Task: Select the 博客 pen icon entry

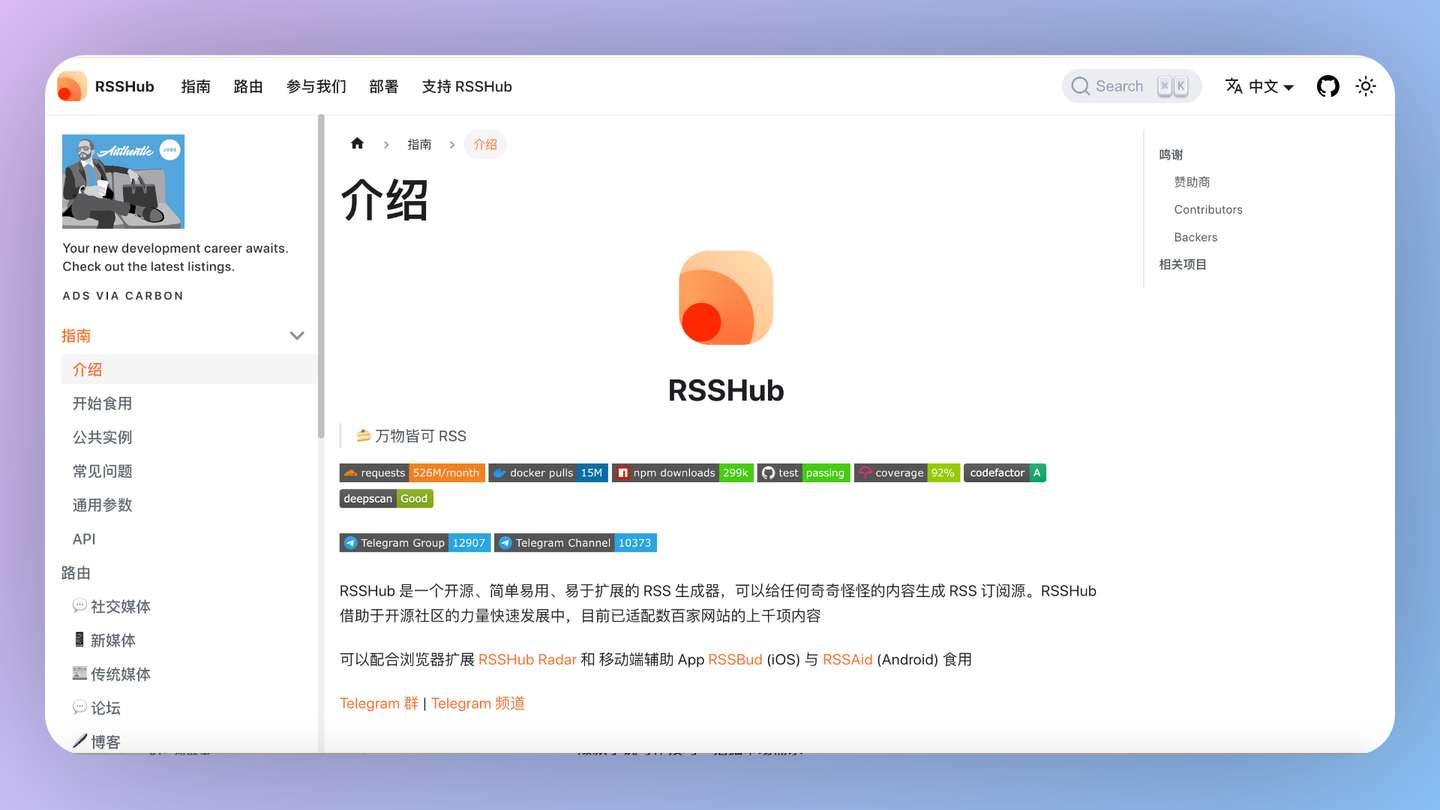Action: pyautogui.click(x=102, y=741)
